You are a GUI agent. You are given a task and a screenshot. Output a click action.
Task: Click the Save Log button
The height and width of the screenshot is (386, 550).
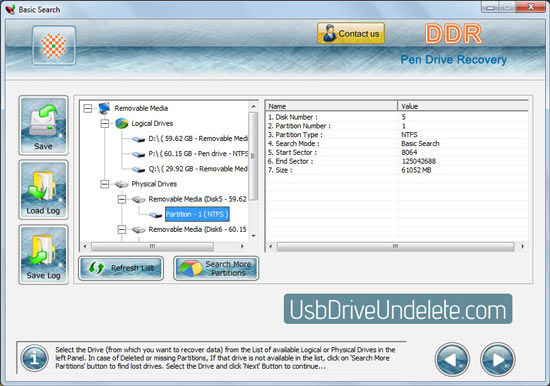point(43,254)
